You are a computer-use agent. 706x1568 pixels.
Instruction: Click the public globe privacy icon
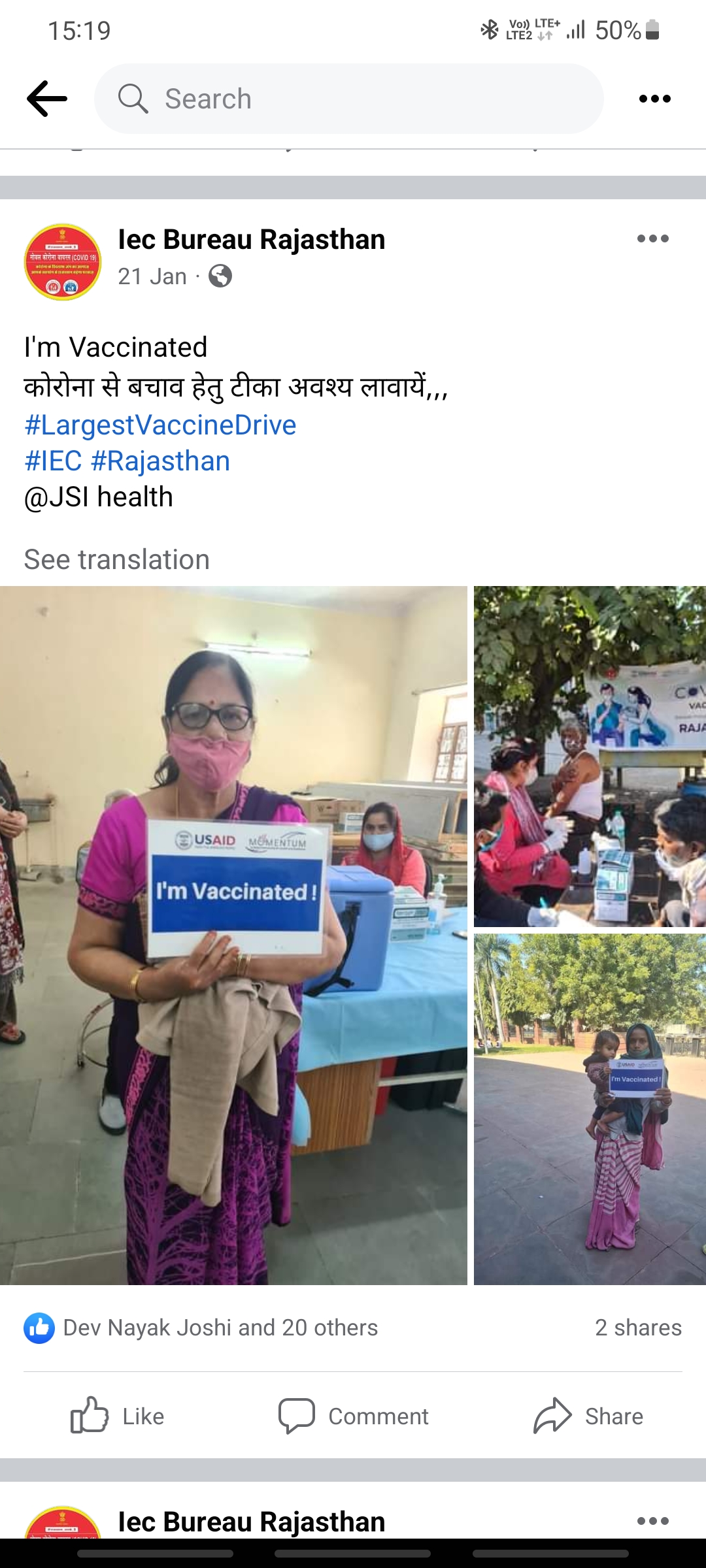(x=220, y=276)
